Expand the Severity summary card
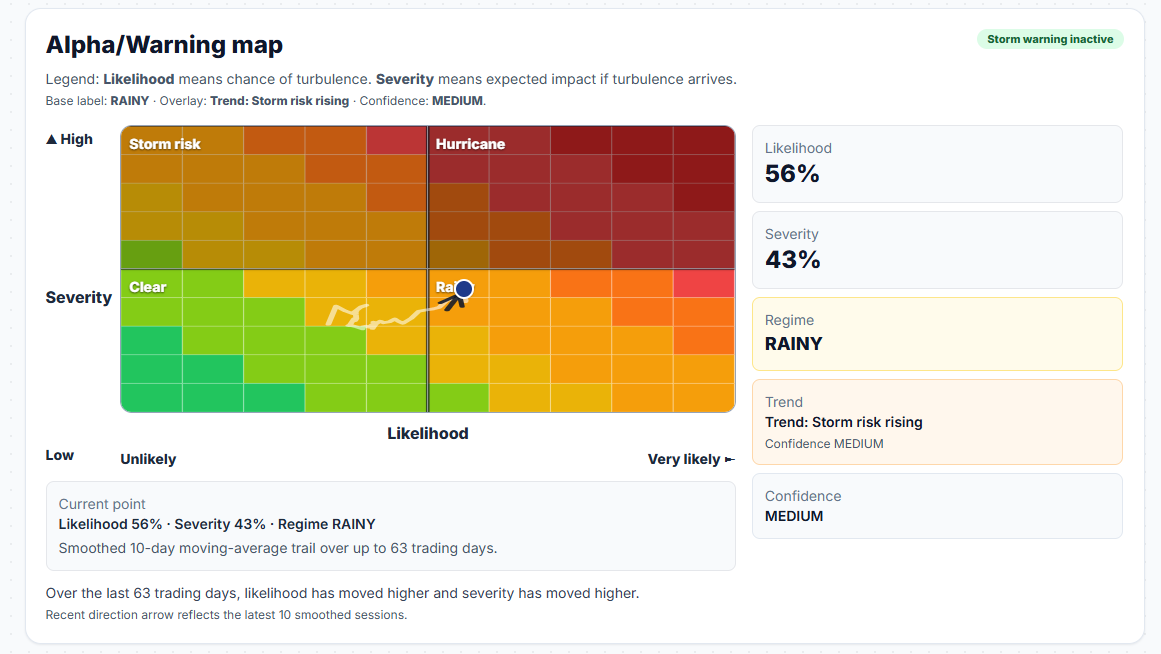 click(937, 247)
